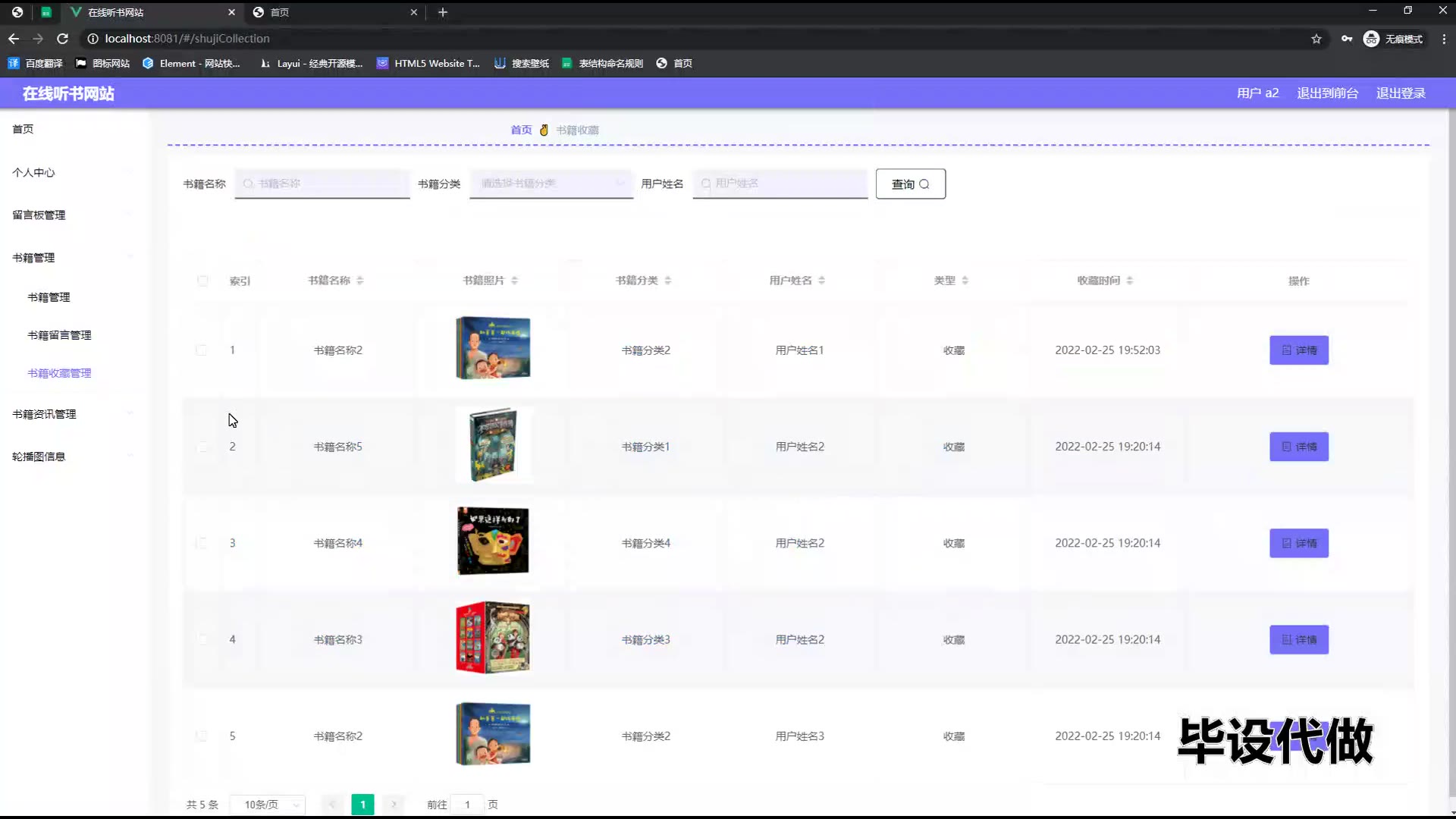Open the 10条/页 page size dropdown
Image resolution: width=1456 pixels, height=819 pixels.
[267, 805]
